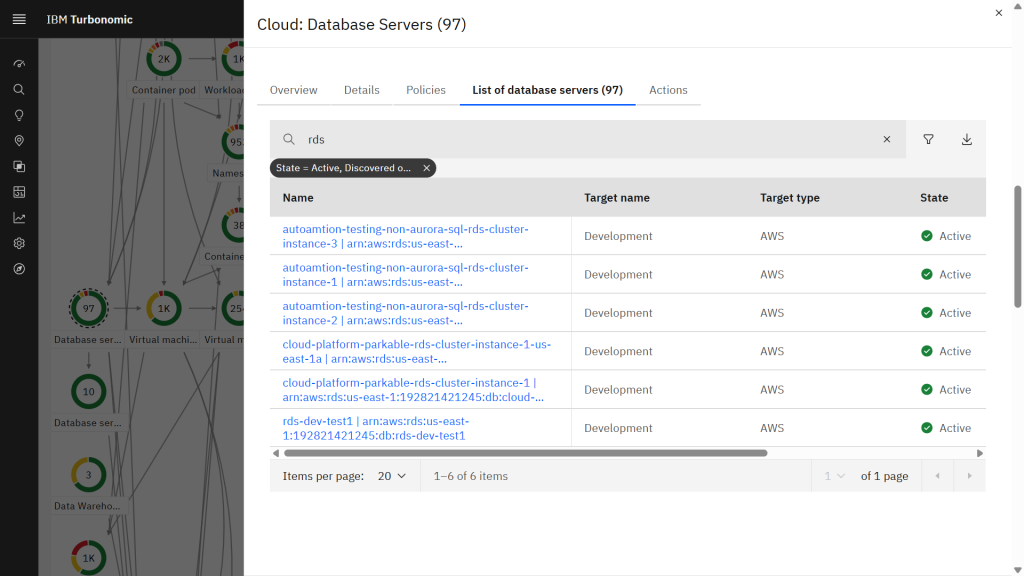This screenshot has height=576, width=1024.
Task: Open Items per page dropdown
Action: tap(392, 476)
